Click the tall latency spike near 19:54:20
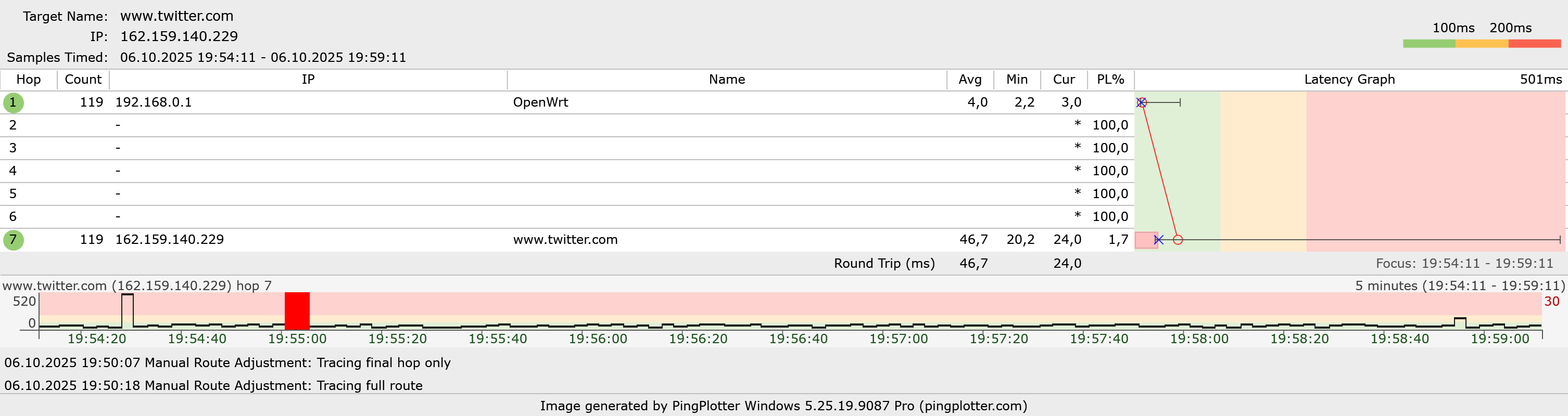This screenshot has width=1568, height=416. (x=127, y=310)
